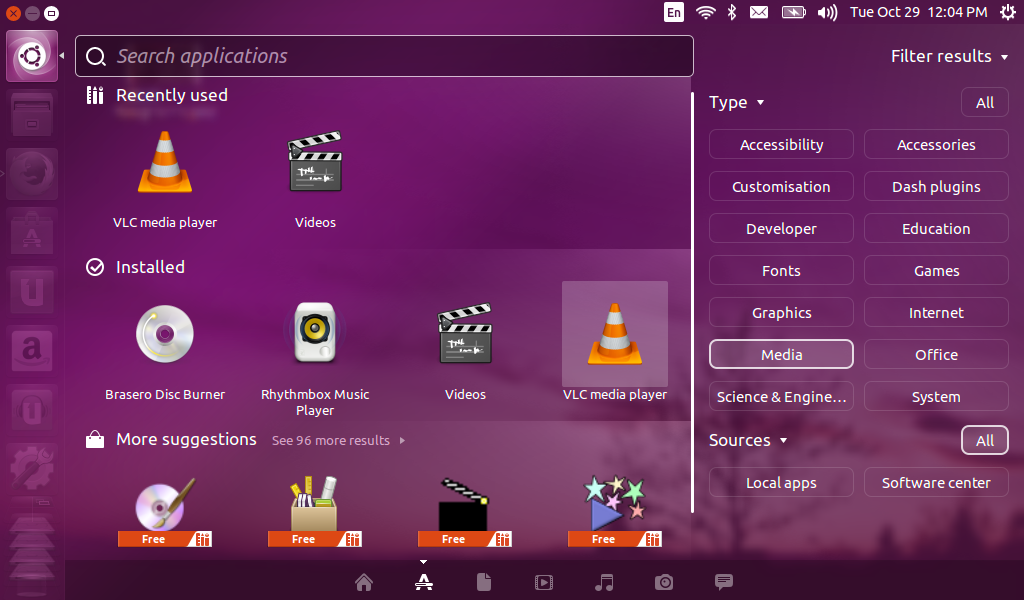Toggle the Internet category filter
This screenshot has height=600, width=1024.
pyautogui.click(x=936, y=312)
